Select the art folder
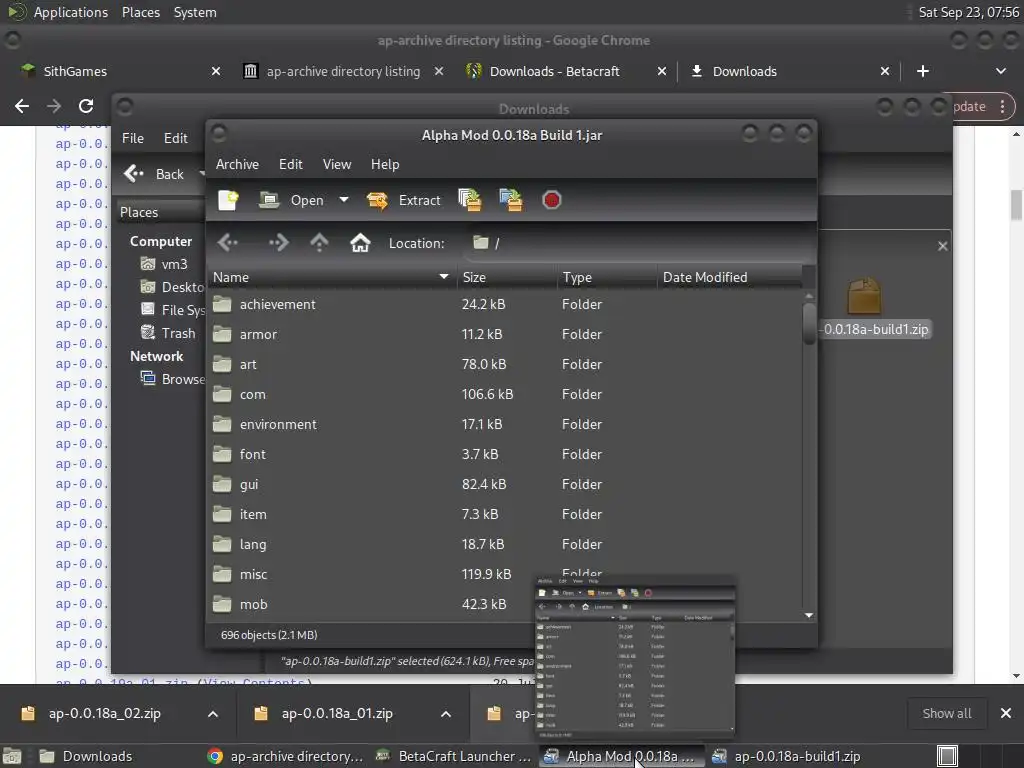The image size is (1024, 768). 504,364
